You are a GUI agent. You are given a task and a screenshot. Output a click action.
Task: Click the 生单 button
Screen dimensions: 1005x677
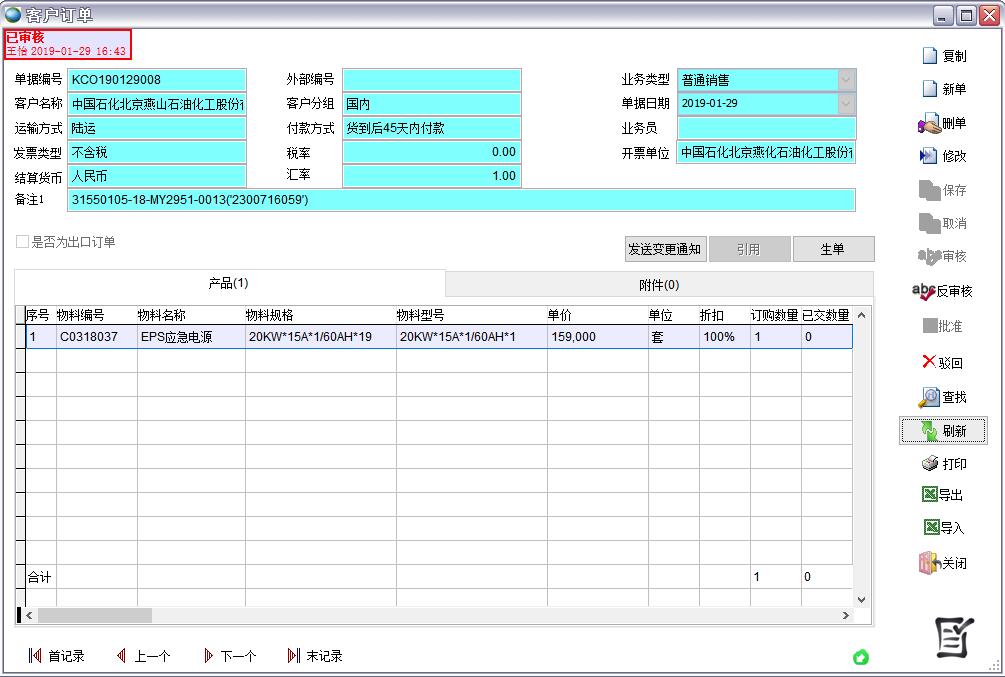pyautogui.click(x=833, y=249)
